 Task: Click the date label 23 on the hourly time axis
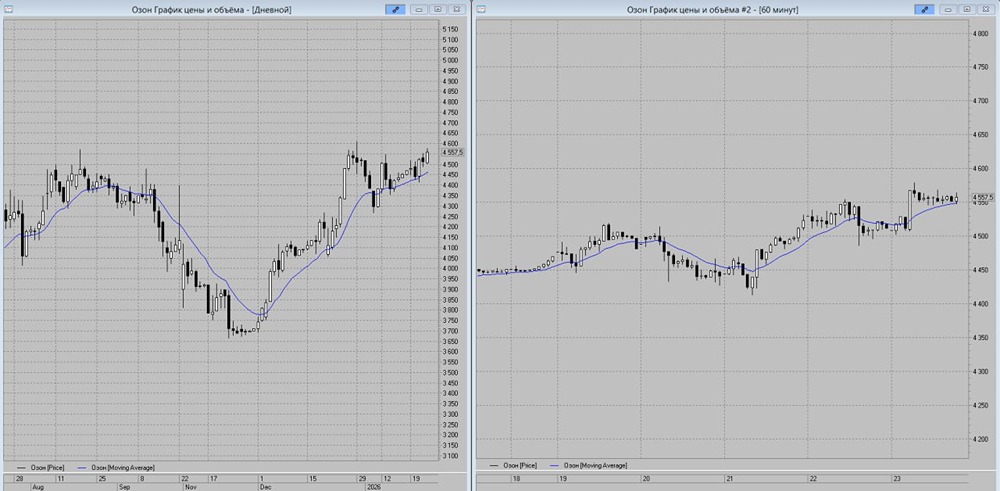coord(895,478)
